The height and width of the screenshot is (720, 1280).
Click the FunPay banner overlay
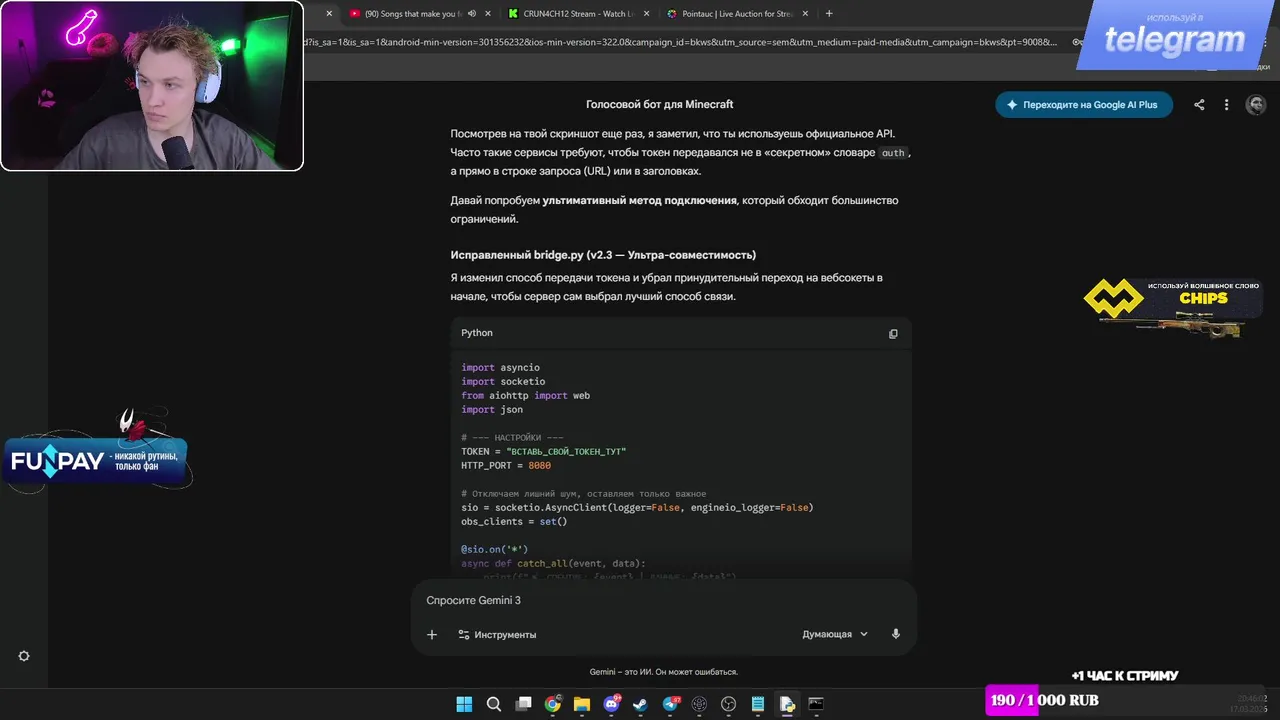coord(98,461)
